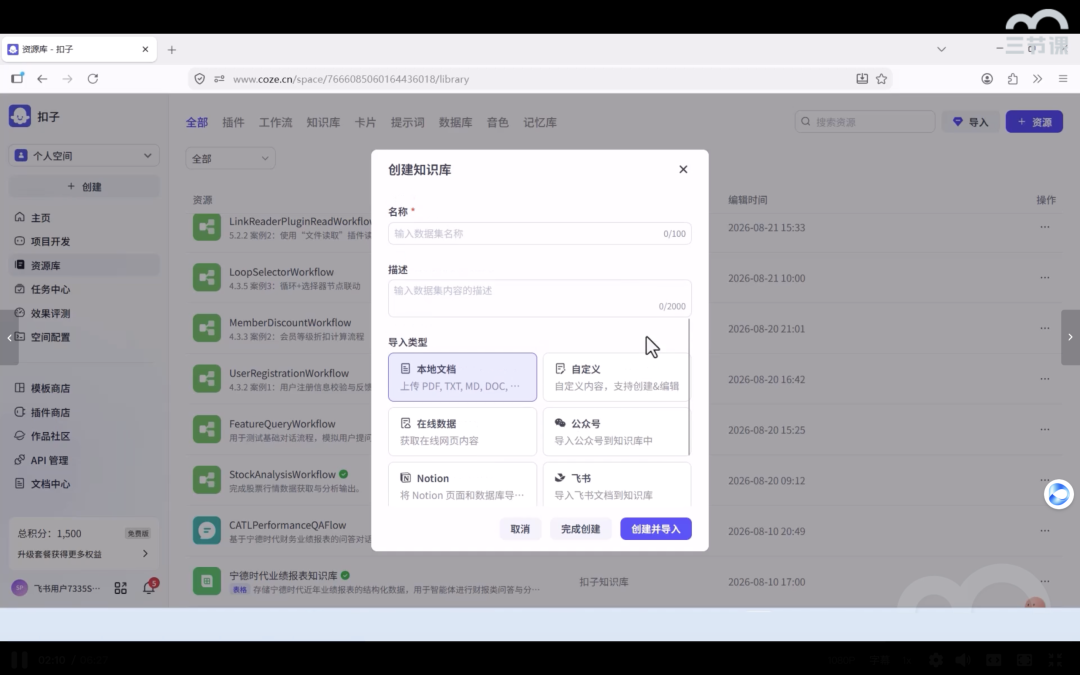Select the 在线数据 import type card
The width and height of the screenshot is (1080, 675).
click(462, 432)
